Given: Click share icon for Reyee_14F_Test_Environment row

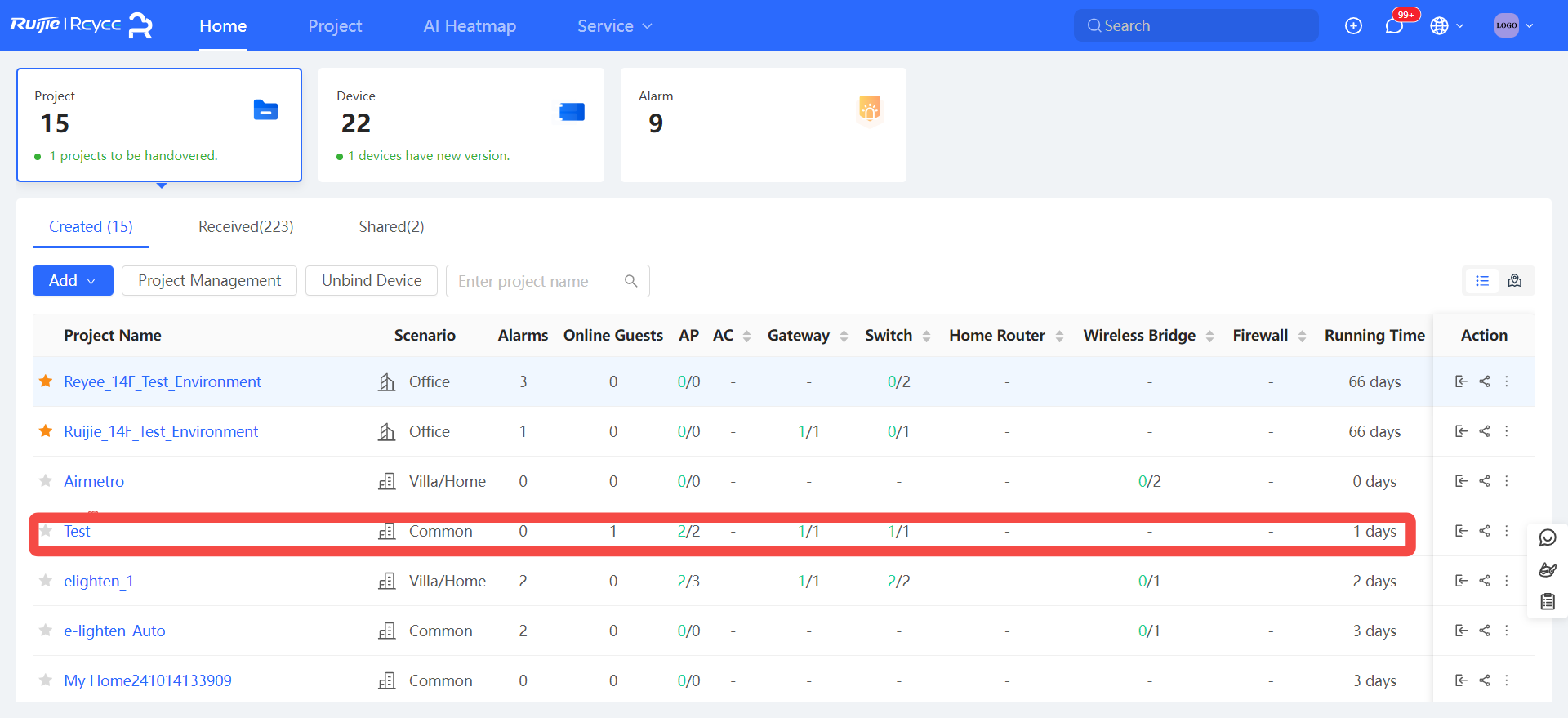Looking at the screenshot, I should tap(1485, 381).
